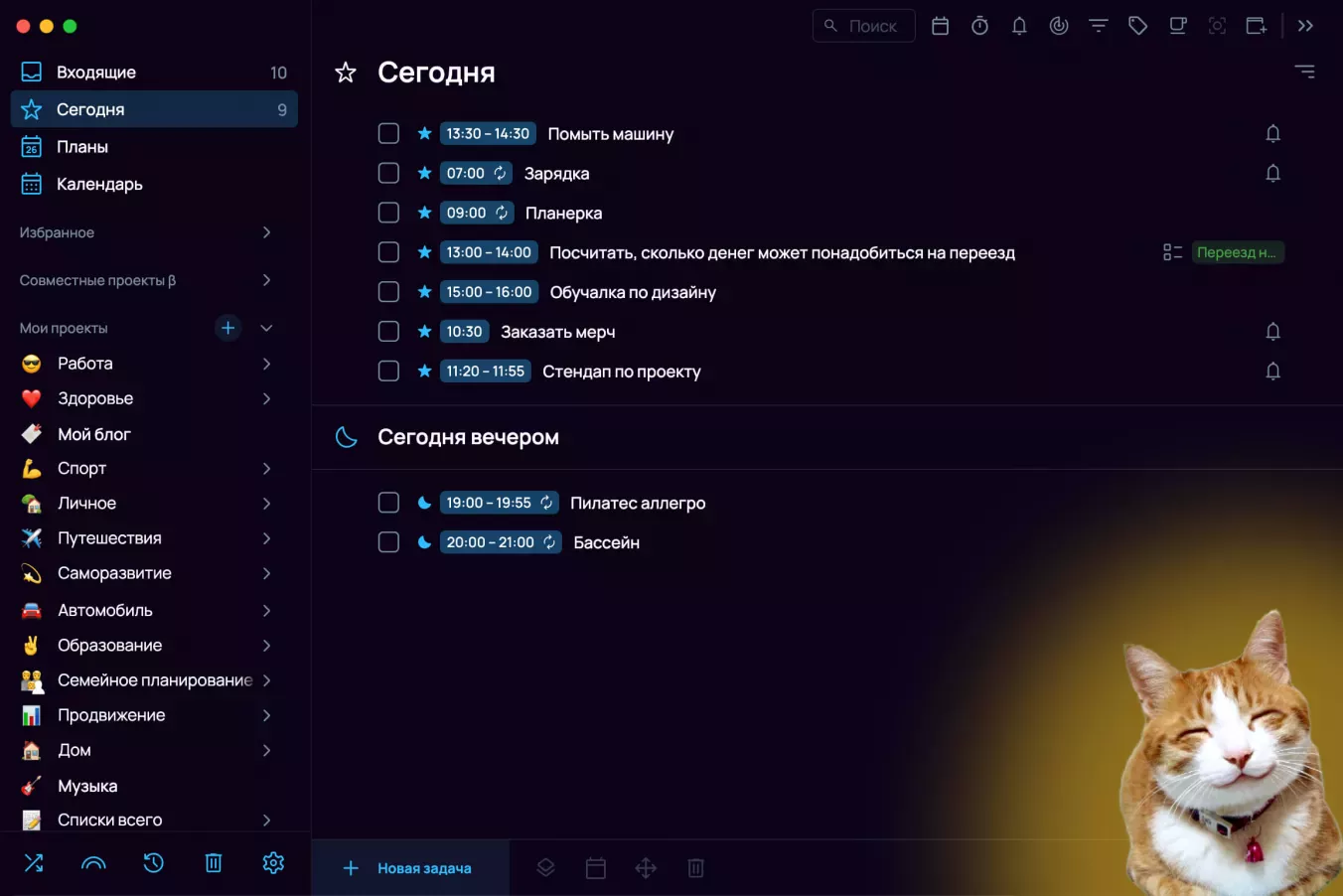Screen dimensions: 1343x896
Task: Open the pomodoro focus icon in toolbar
Action: click(1059, 26)
